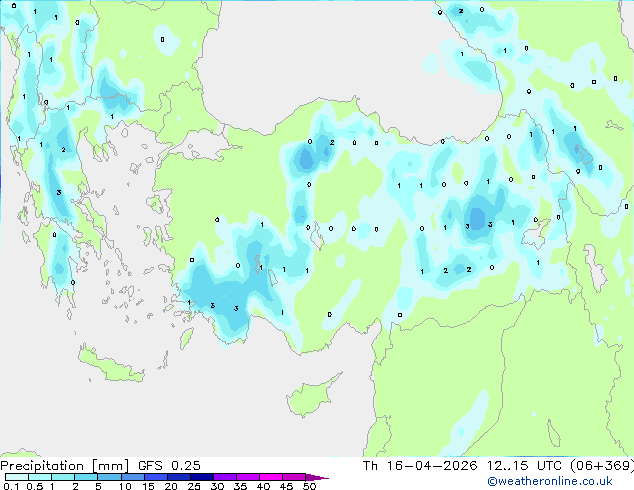This screenshot has width=634, height=490.
Task: Click the 45–50 mm legend color swatch
Action: point(294,477)
